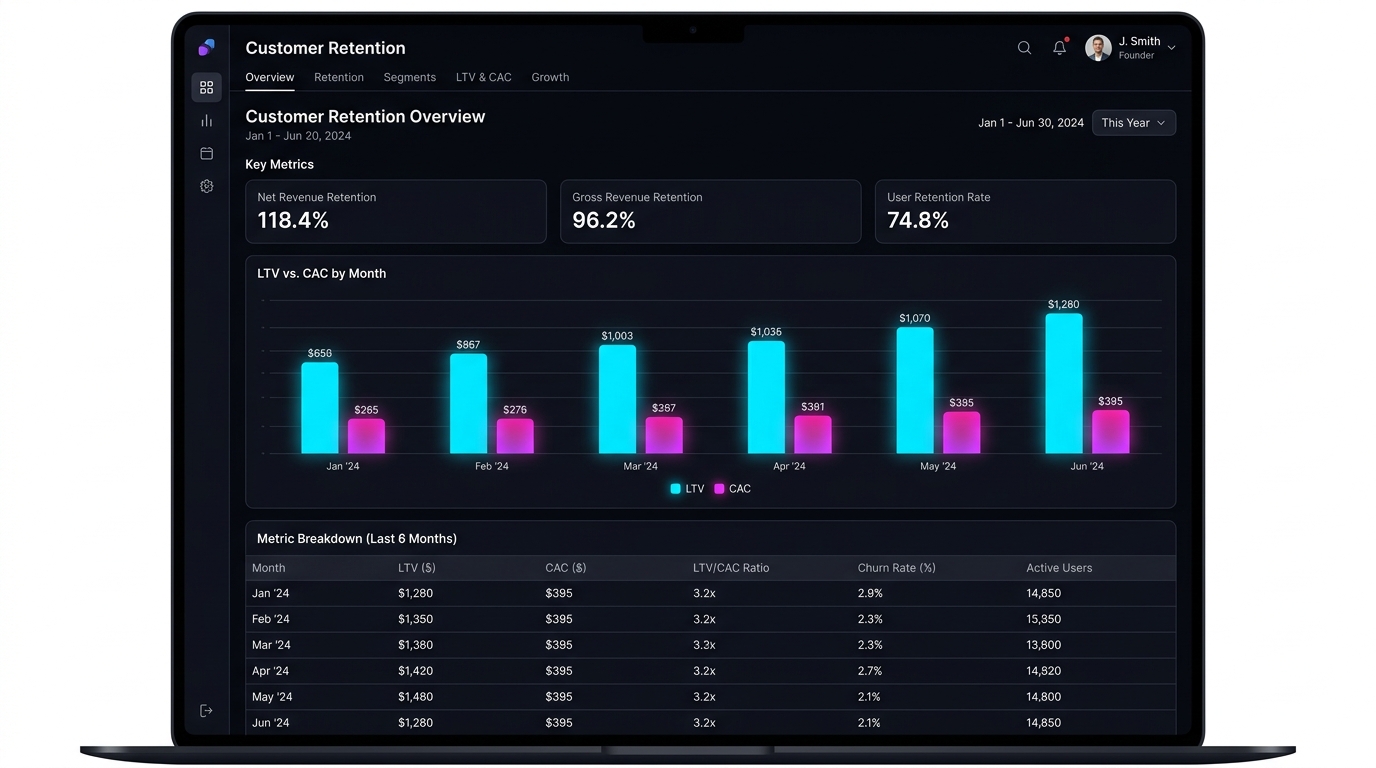The height and width of the screenshot is (768, 1376).
Task: Open settings gear icon in sidebar
Action: 207,187
